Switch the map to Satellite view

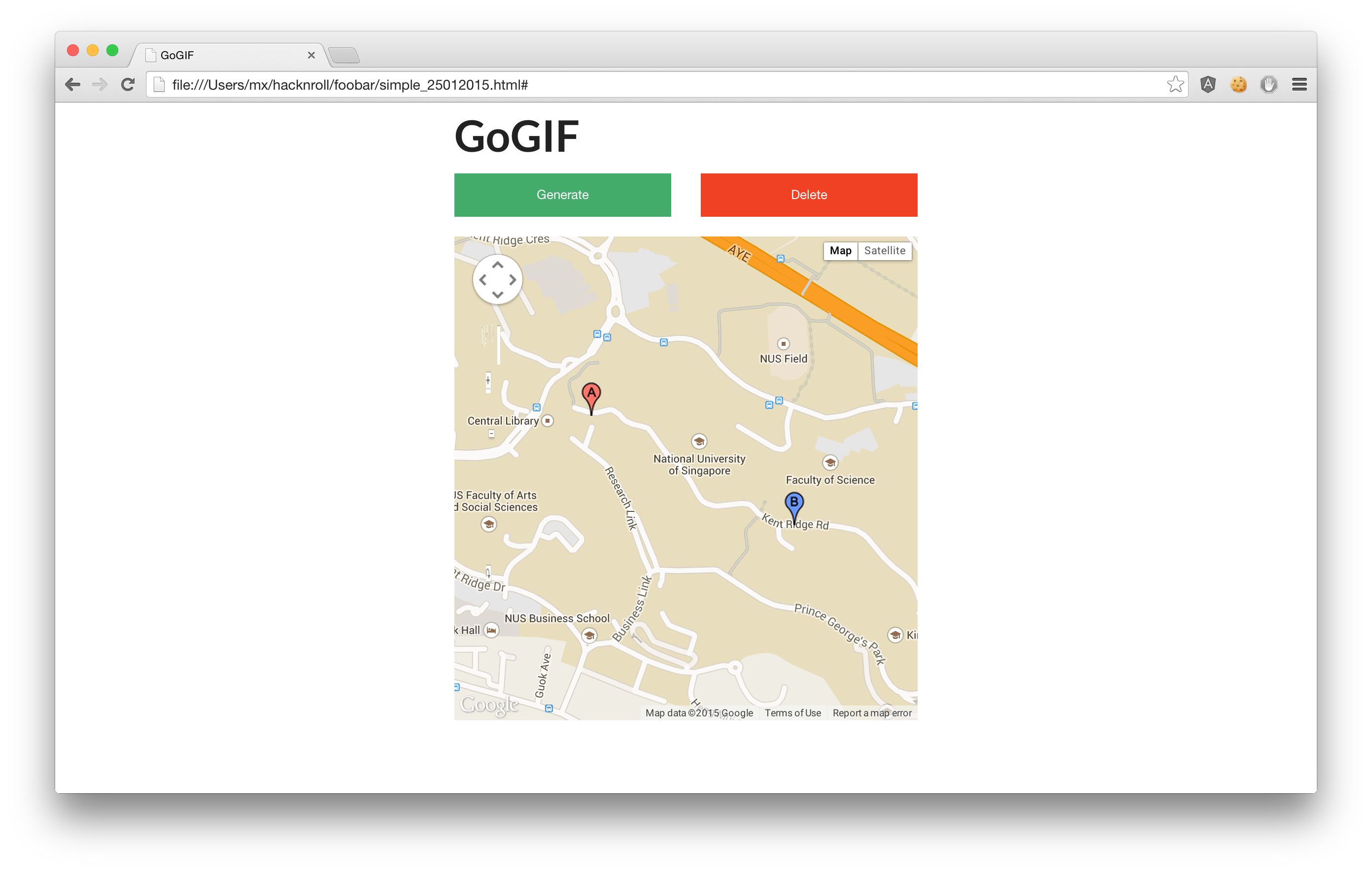coord(884,251)
